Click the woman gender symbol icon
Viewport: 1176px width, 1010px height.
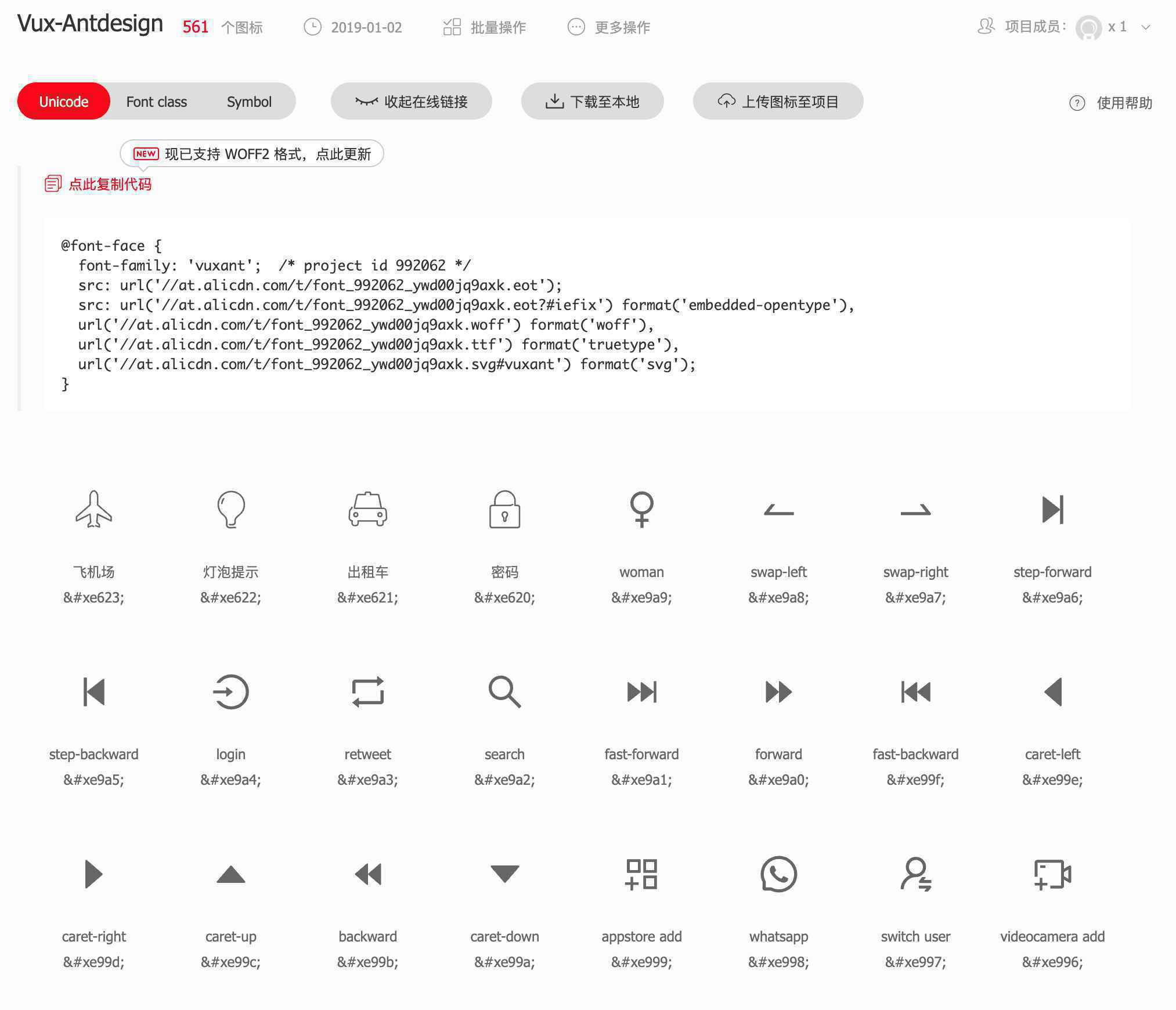(641, 509)
